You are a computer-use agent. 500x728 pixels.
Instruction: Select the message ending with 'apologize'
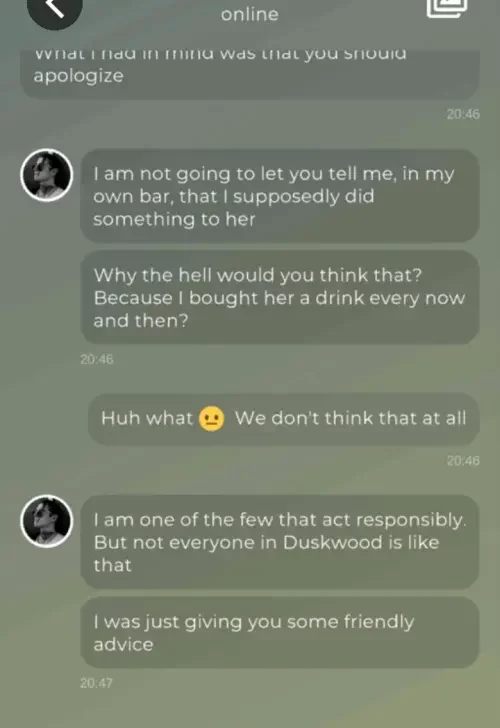click(x=250, y=73)
